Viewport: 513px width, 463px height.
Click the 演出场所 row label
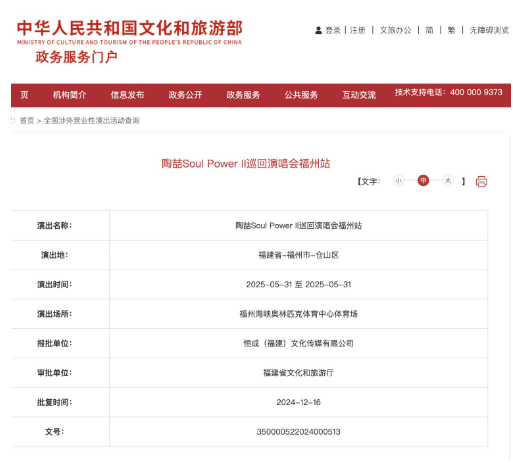coord(54,314)
